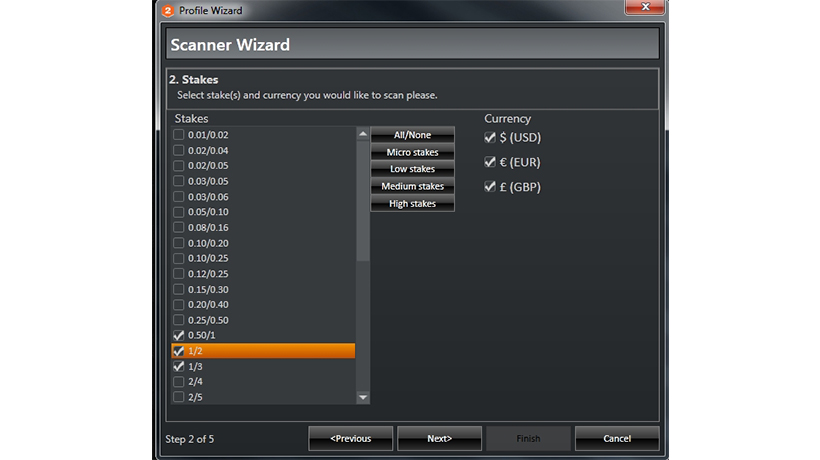Untick the € (EUR) currency checkbox
This screenshot has height=460, width=820.
tap(490, 162)
